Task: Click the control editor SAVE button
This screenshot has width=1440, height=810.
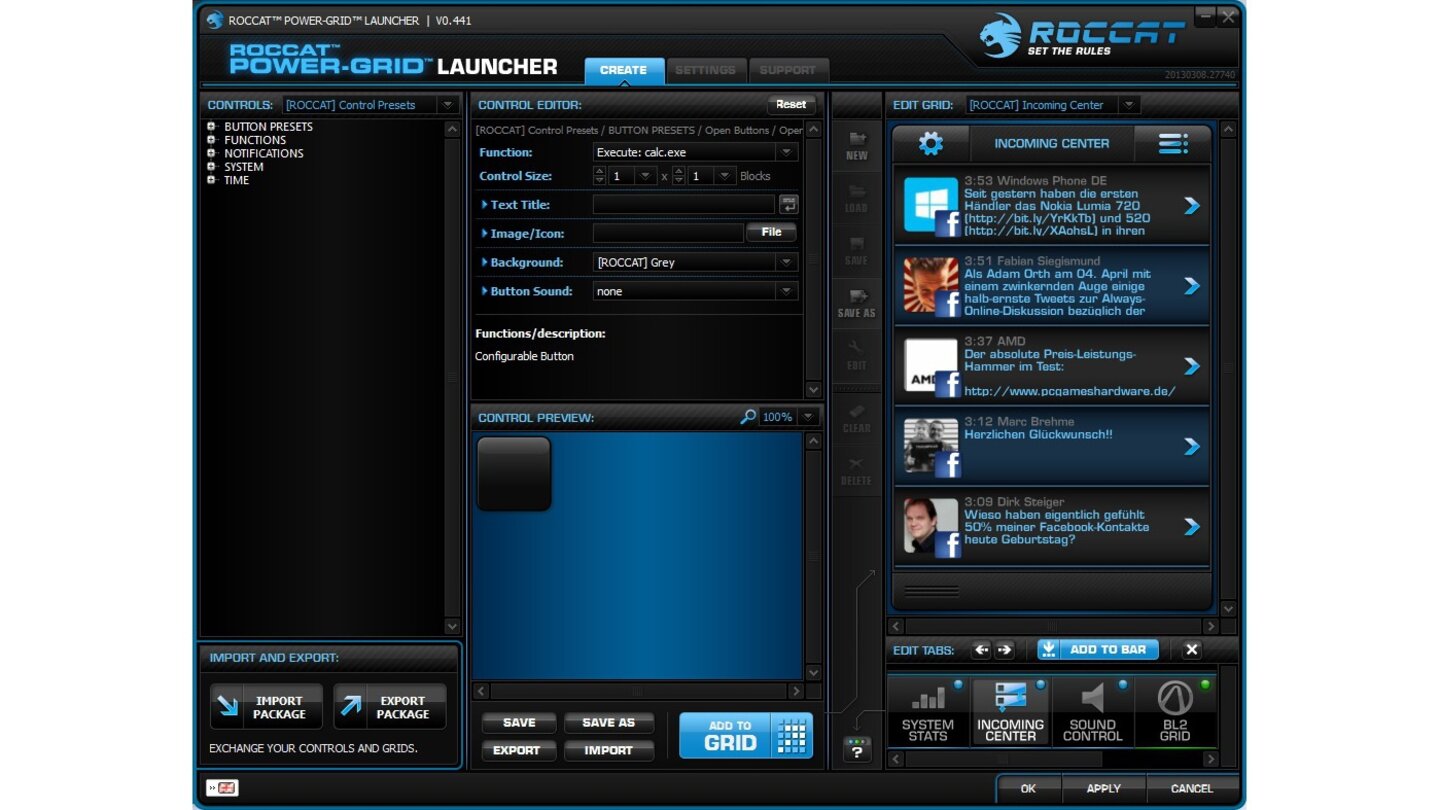Action: click(519, 722)
